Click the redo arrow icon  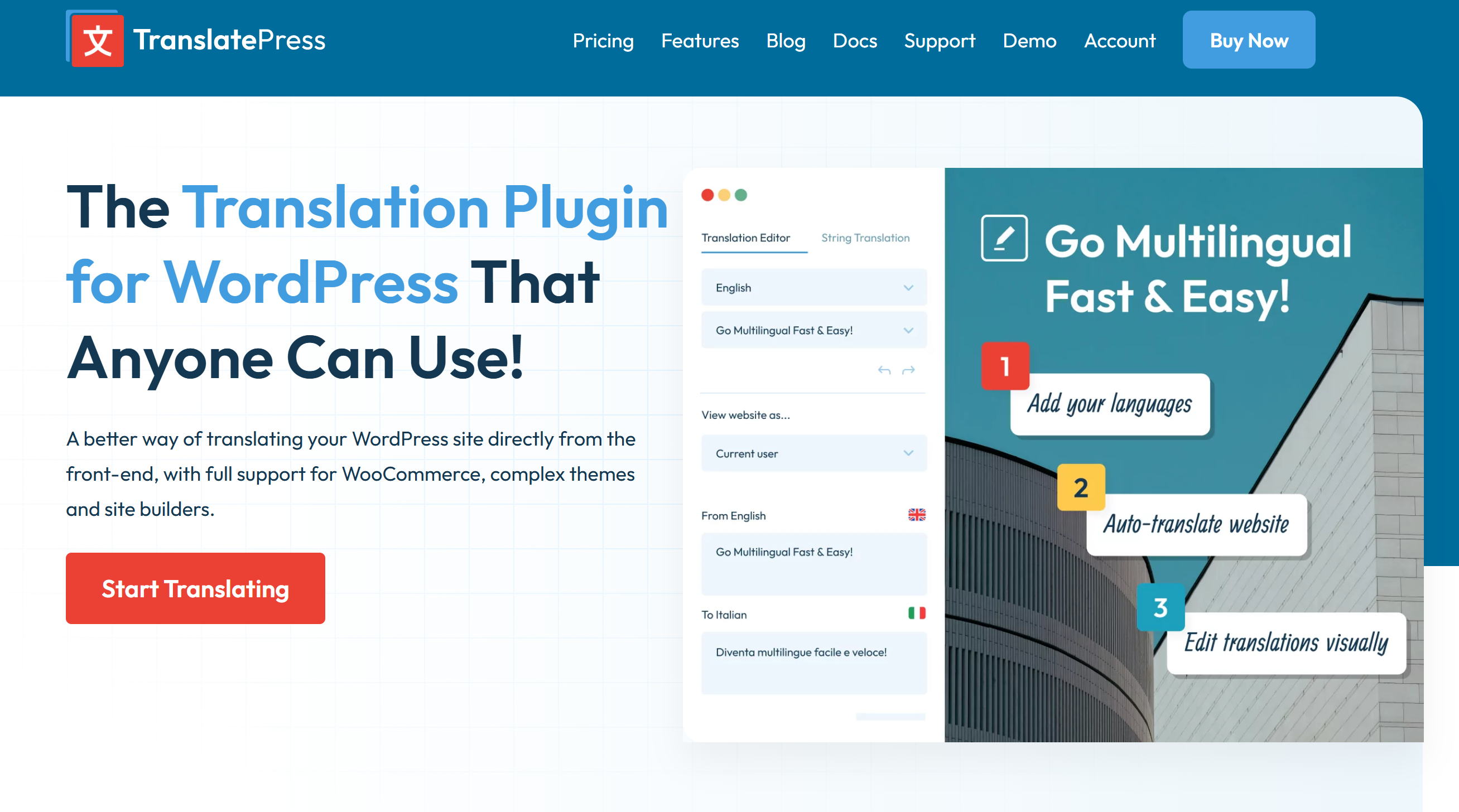coord(908,370)
